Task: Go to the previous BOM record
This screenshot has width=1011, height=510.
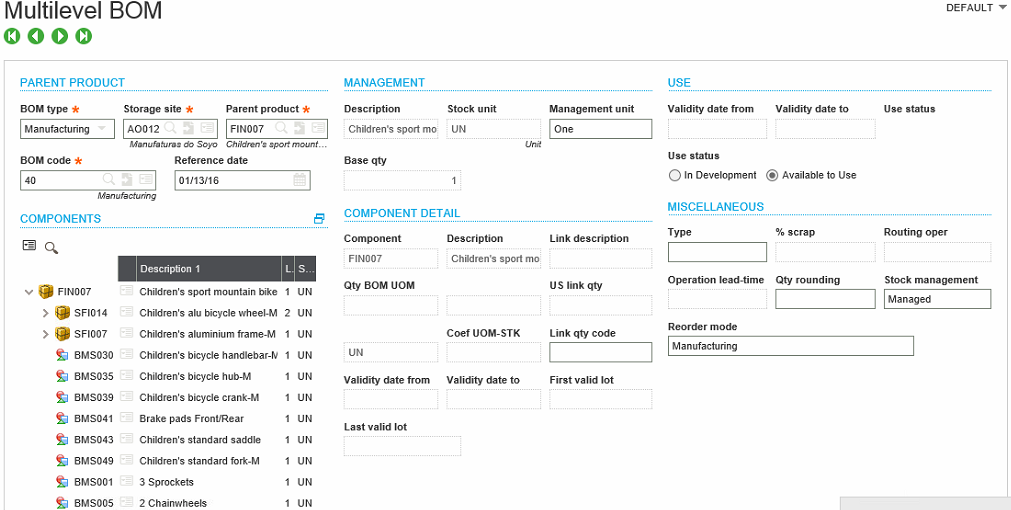Action: click(35, 36)
